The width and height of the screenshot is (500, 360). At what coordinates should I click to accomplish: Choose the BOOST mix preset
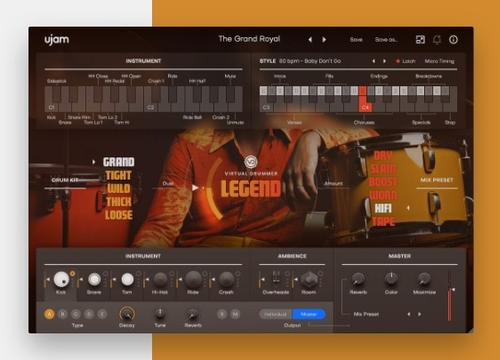pyautogui.click(x=383, y=182)
